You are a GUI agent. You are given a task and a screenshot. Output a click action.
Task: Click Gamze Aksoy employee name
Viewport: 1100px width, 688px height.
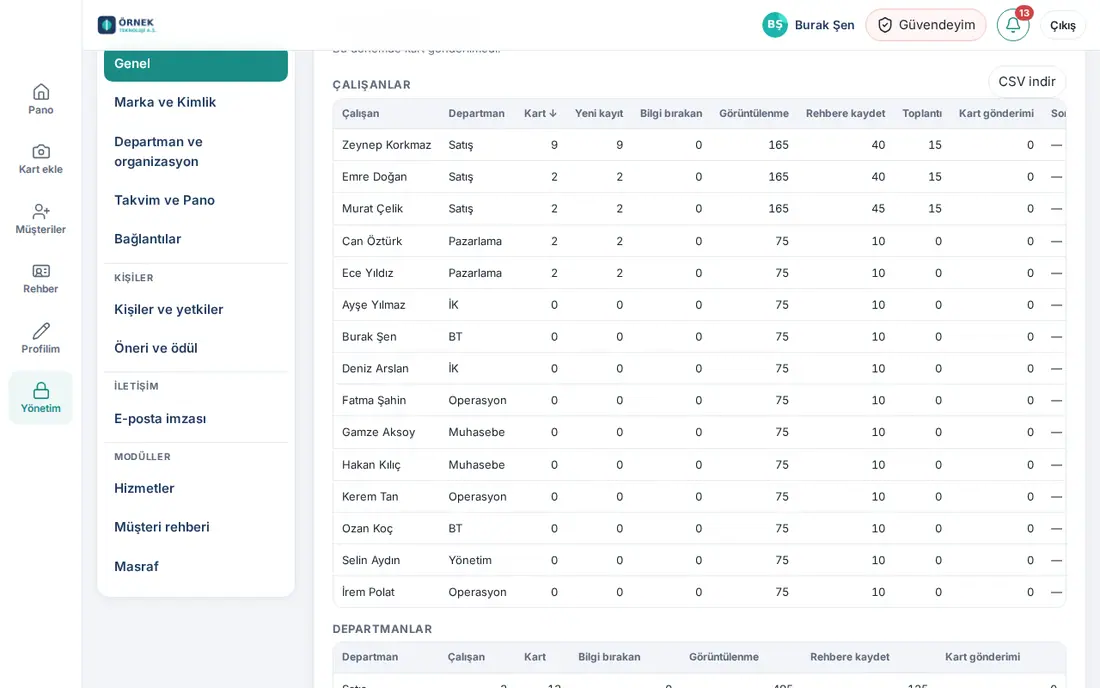tap(378, 433)
